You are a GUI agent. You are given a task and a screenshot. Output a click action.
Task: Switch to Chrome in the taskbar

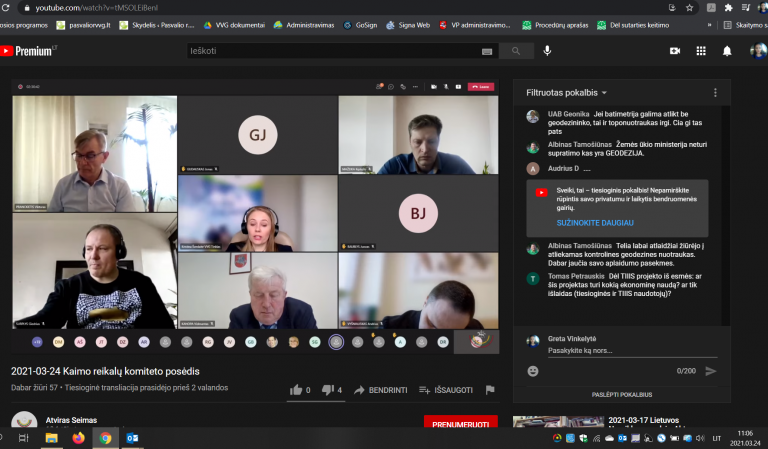[105, 438]
